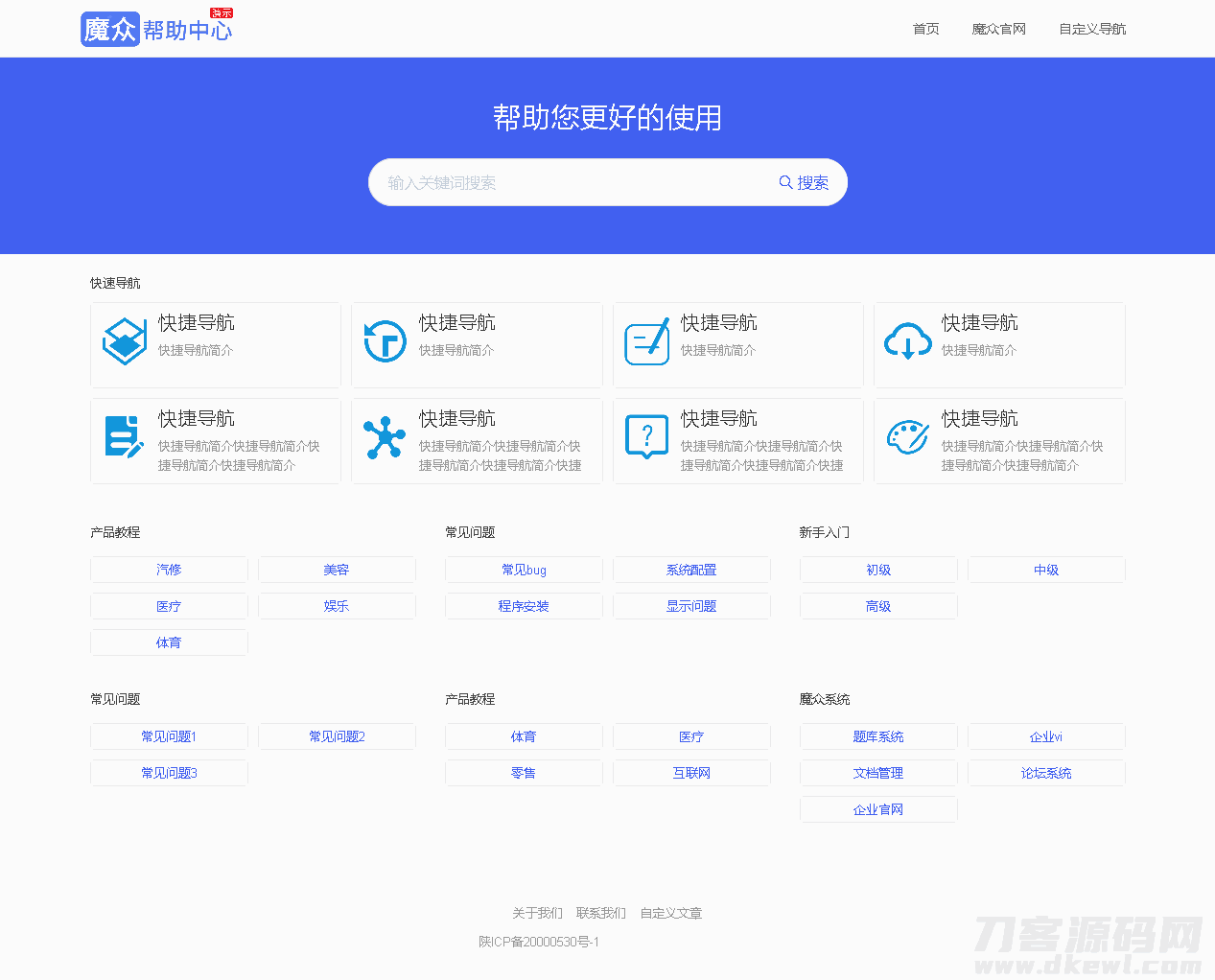
Task: Click the cloud download icon
Action: tap(907, 341)
